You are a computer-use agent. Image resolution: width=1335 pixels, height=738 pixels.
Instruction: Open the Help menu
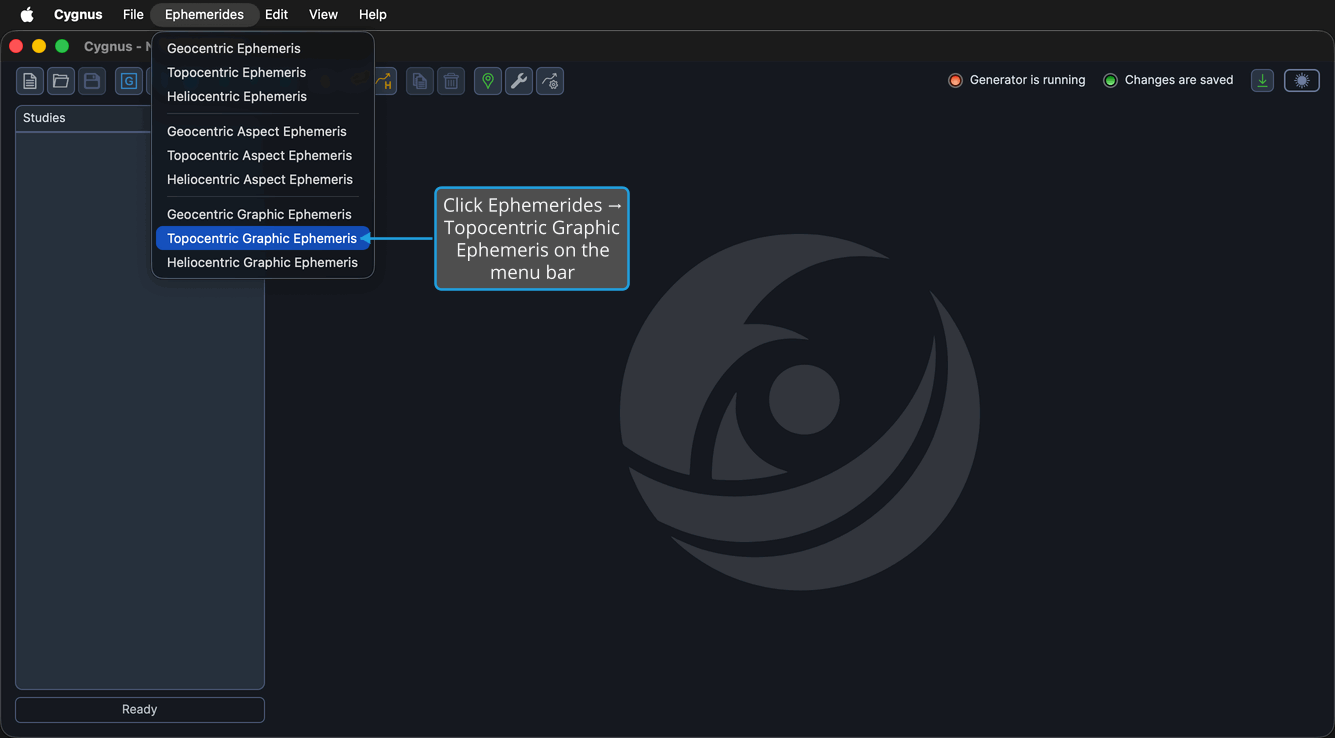[x=373, y=14]
